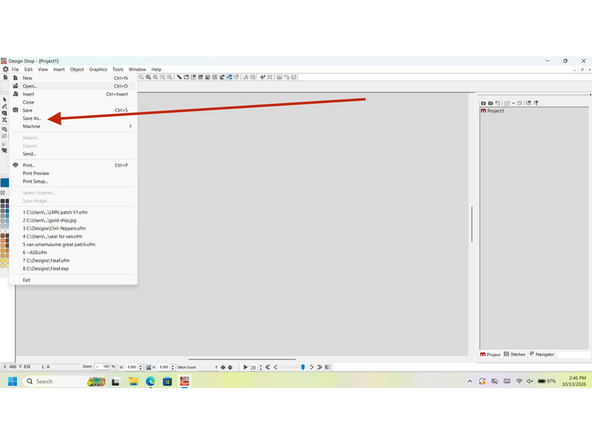Viewport: 592px width, 444px height.
Task: Open the Object menu
Action: [77, 69]
